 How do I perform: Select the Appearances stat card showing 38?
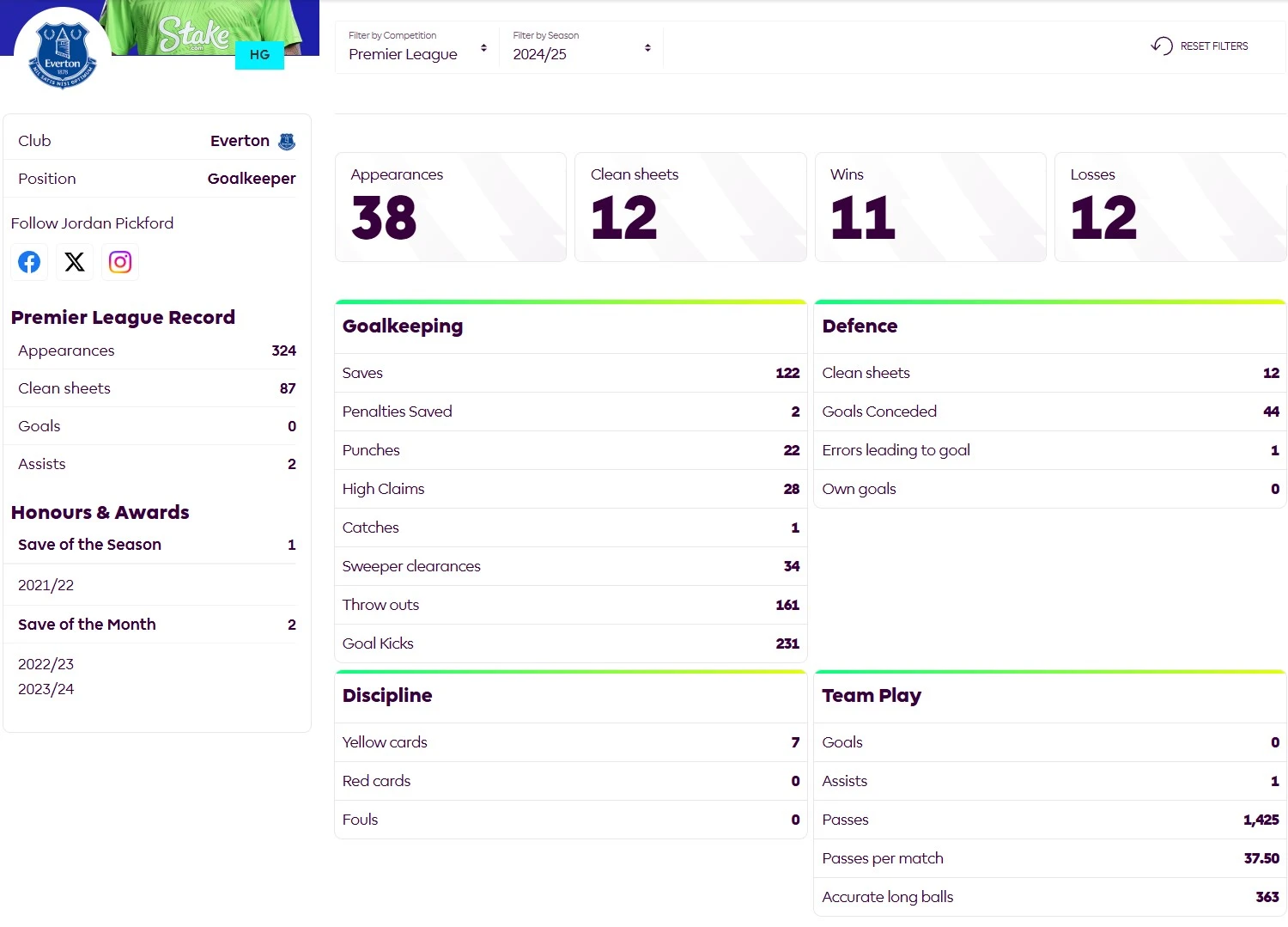click(x=450, y=207)
